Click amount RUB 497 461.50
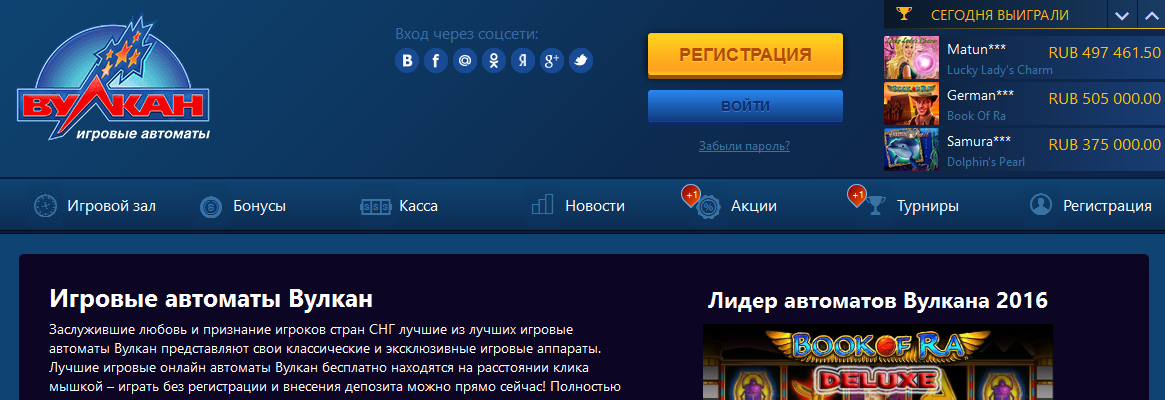Screen dimensions: 1165x400 coord(1104,53)
